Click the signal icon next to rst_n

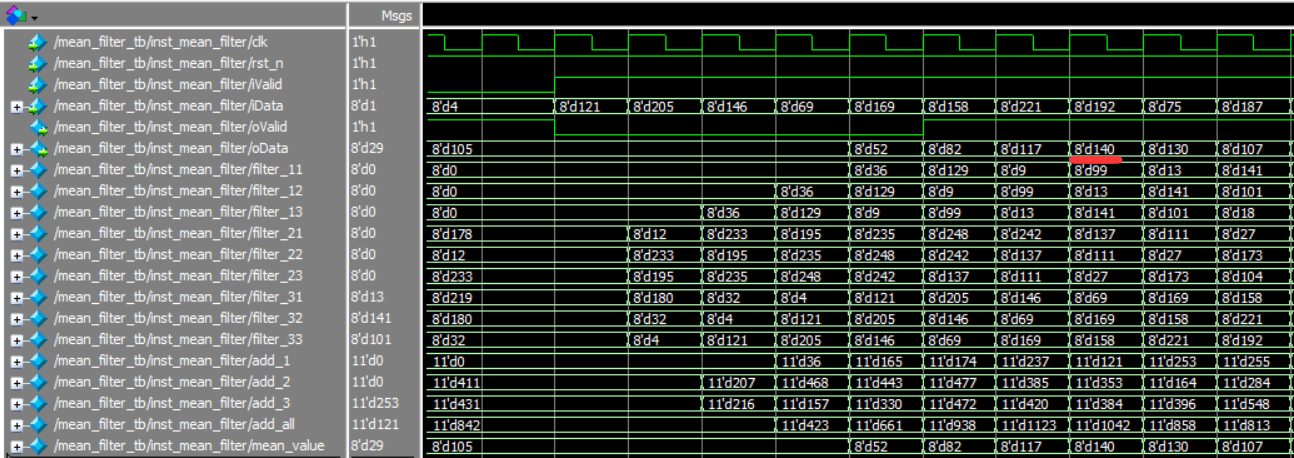tap(39, 63)
